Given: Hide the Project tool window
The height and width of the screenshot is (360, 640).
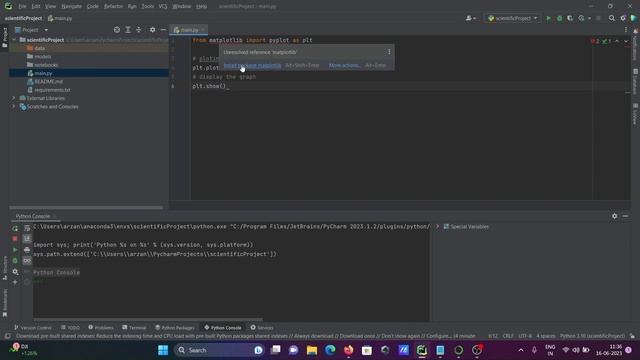Looking at the screenshot, I should click(x=163, y=30).
